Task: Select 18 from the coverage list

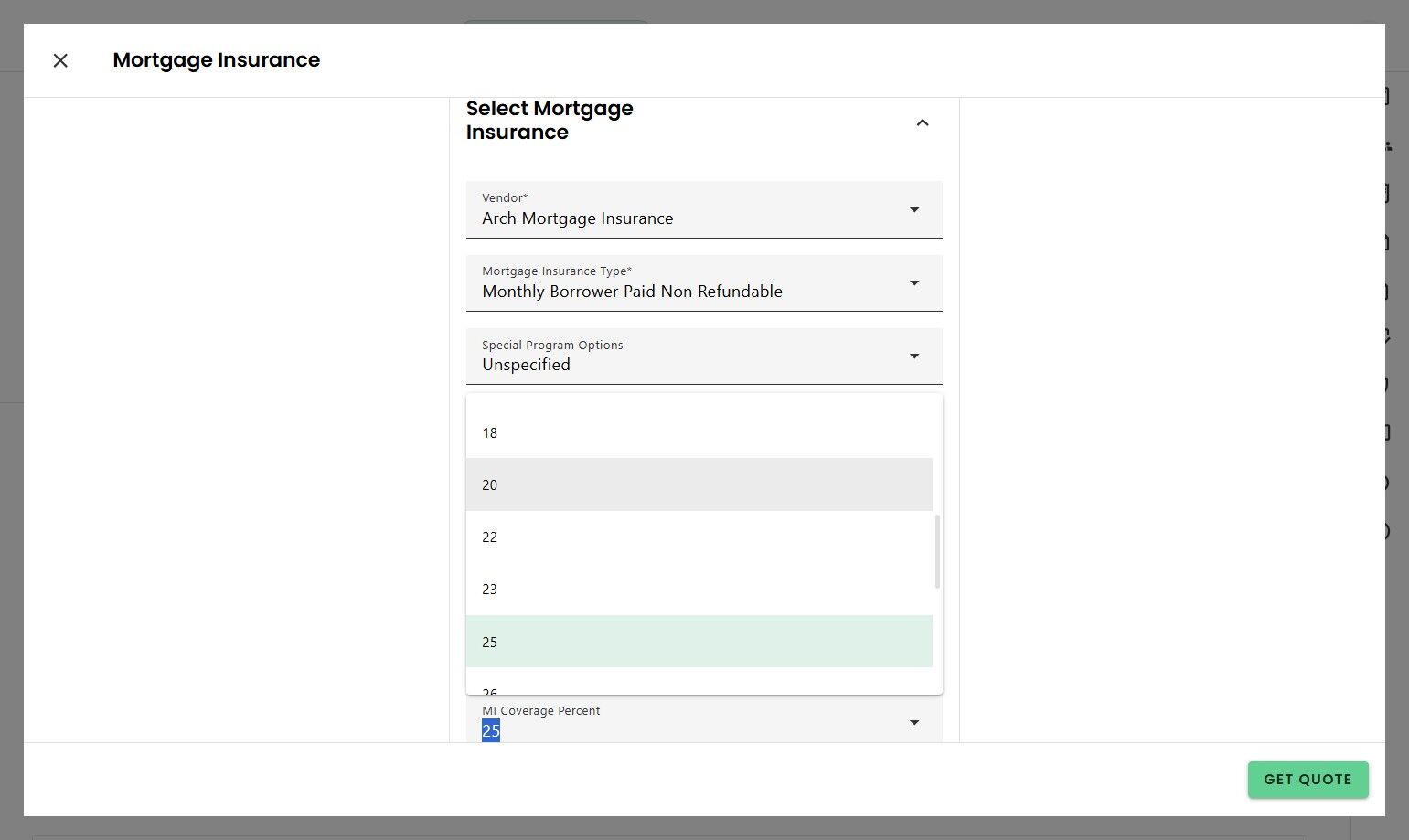Action: 490,433
